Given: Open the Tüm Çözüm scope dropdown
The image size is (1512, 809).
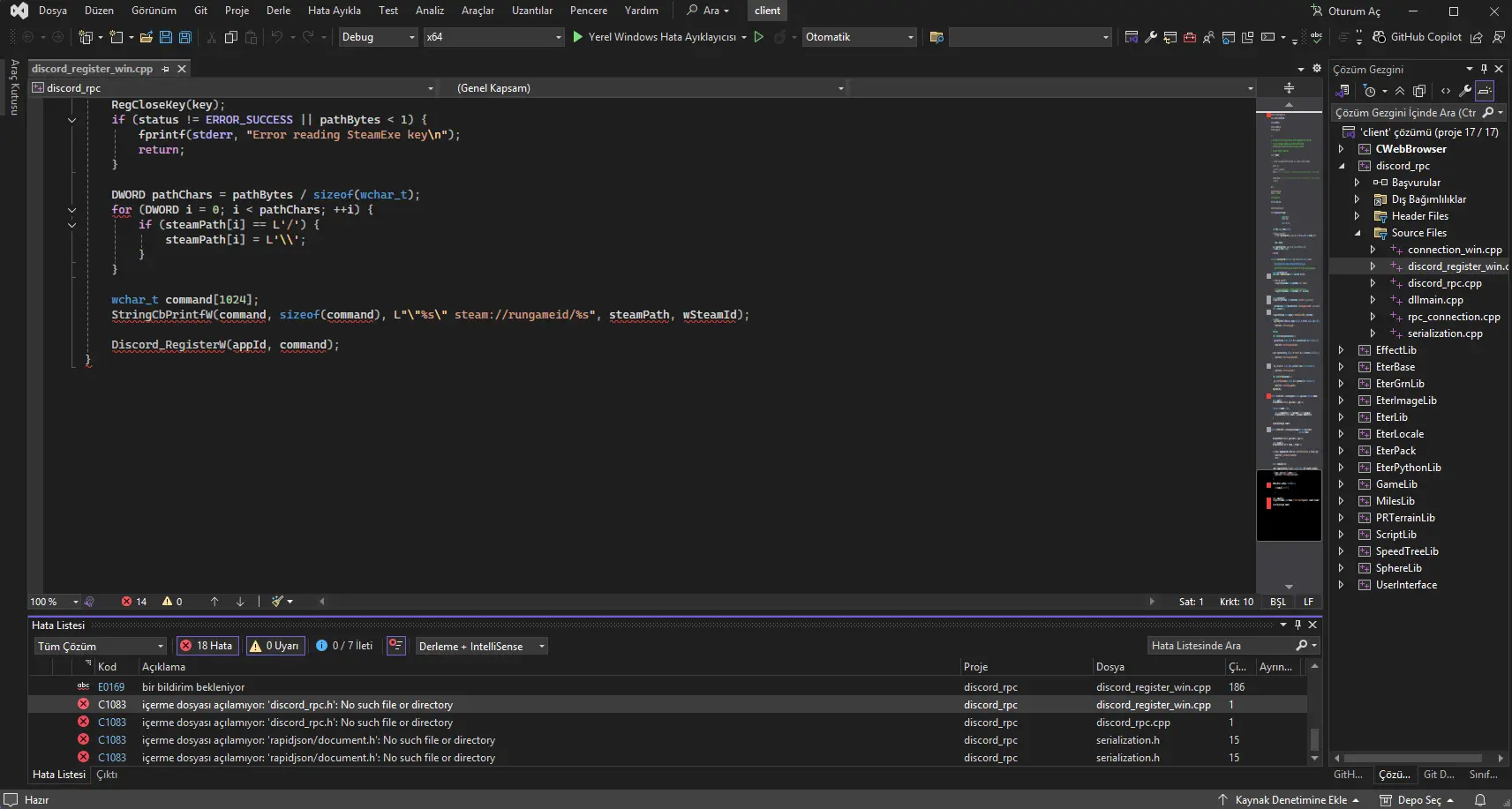Looking at the screenshot, I should coord(100,646).
